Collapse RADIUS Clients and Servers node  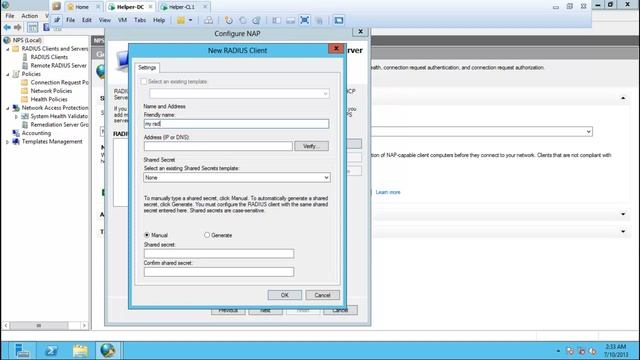pyautogui.click(x=8, y=49)
